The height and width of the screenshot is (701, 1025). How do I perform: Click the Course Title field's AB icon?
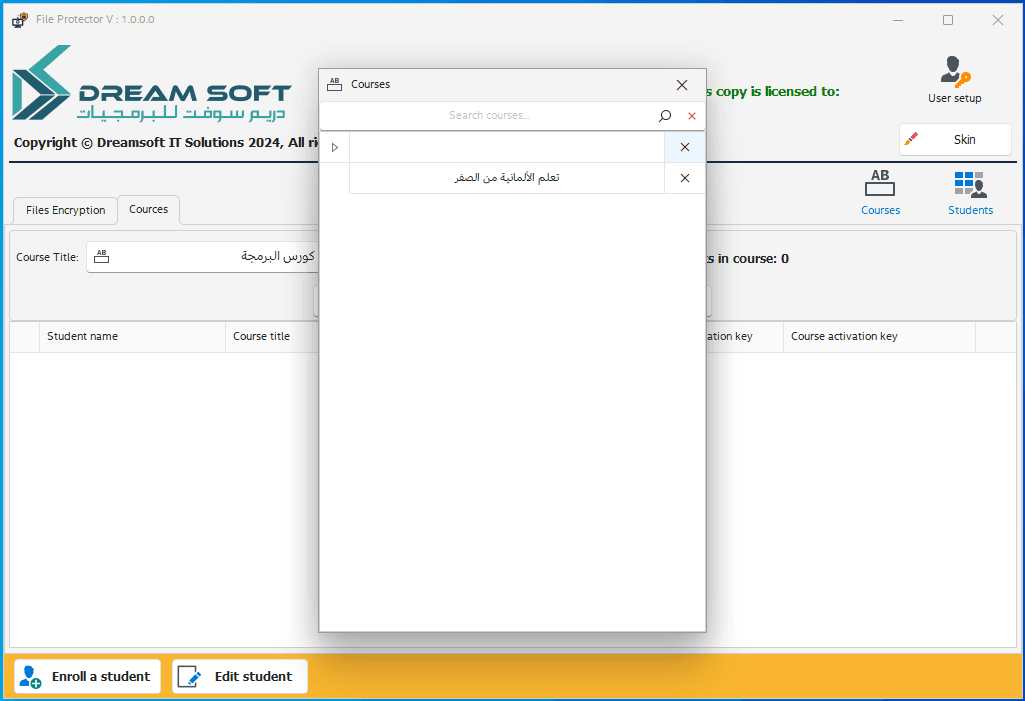pos(101,256)
